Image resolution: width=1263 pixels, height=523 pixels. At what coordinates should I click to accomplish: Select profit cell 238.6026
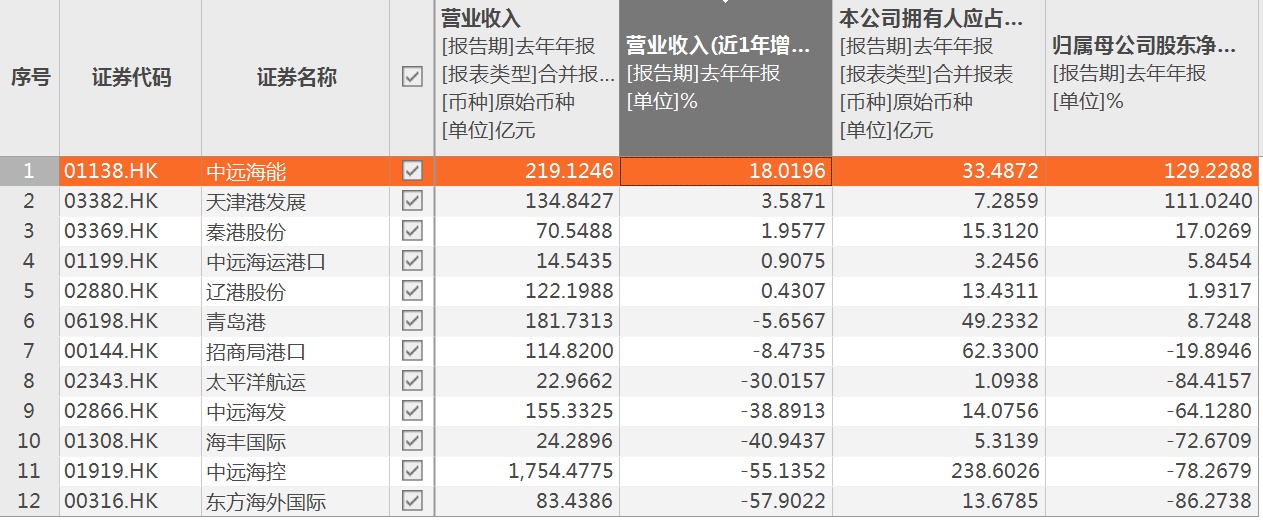[939, 471]
